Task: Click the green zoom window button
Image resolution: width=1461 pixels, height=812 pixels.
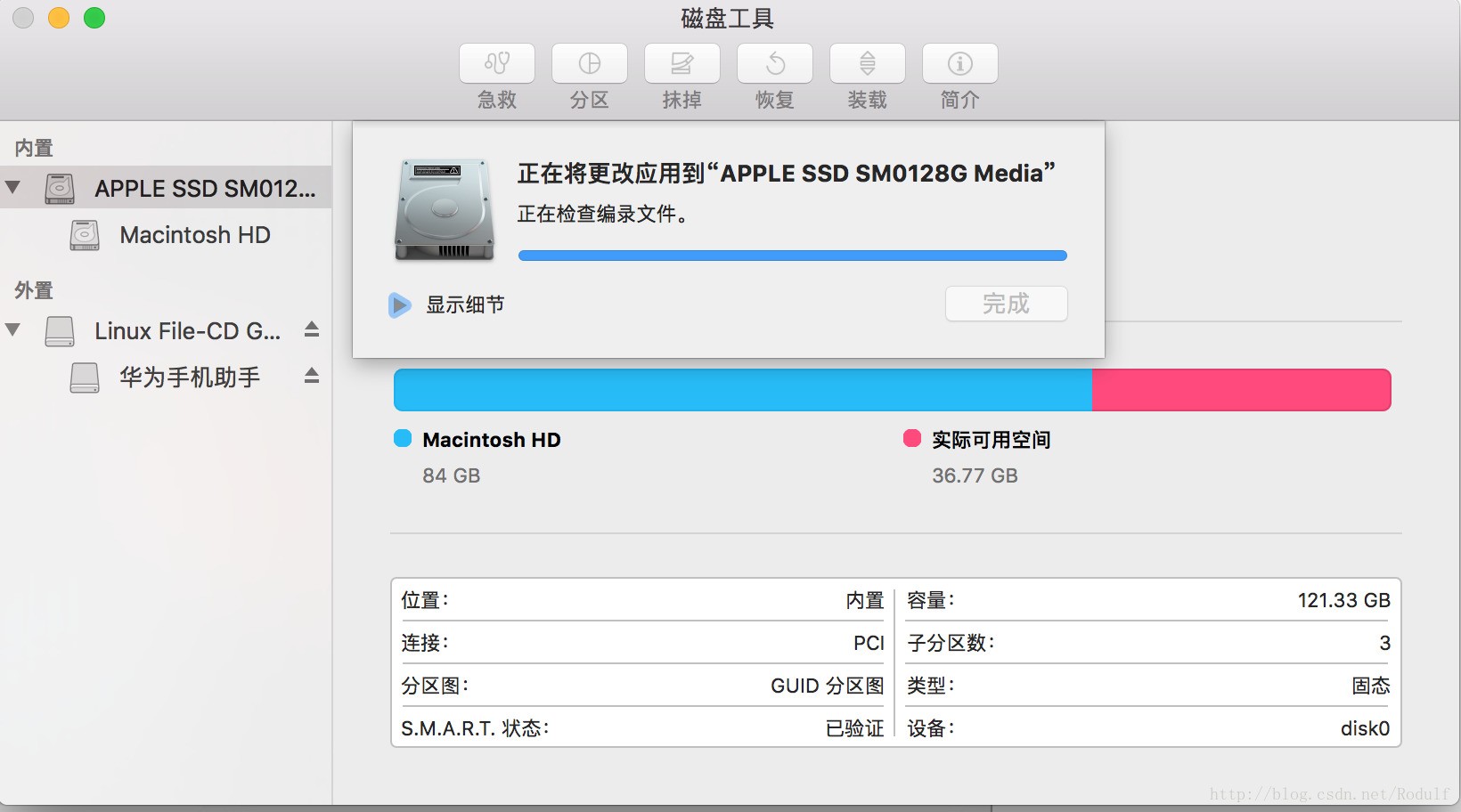Action: click(x=94, y=18)
